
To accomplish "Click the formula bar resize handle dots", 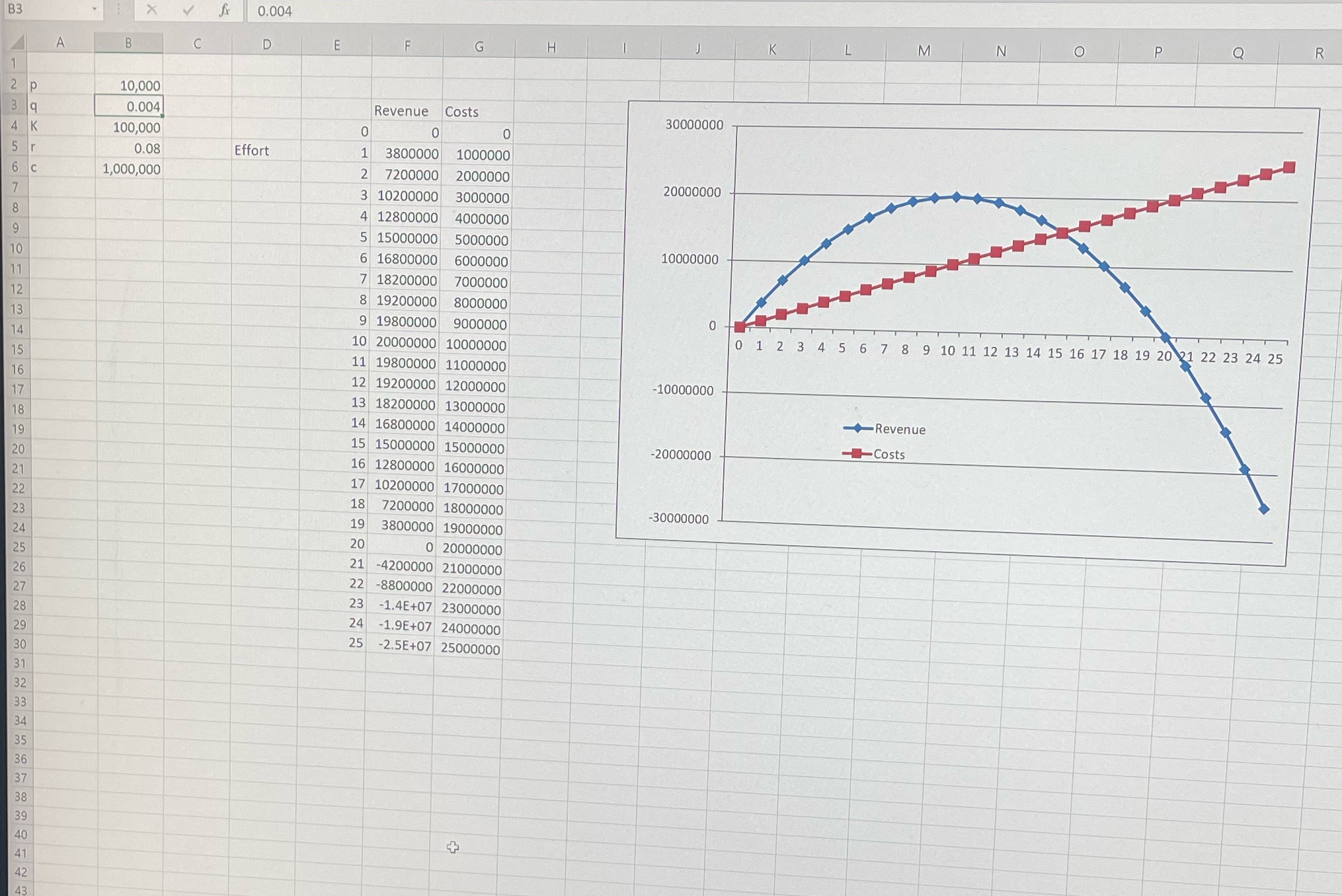I will pos(118,9).
